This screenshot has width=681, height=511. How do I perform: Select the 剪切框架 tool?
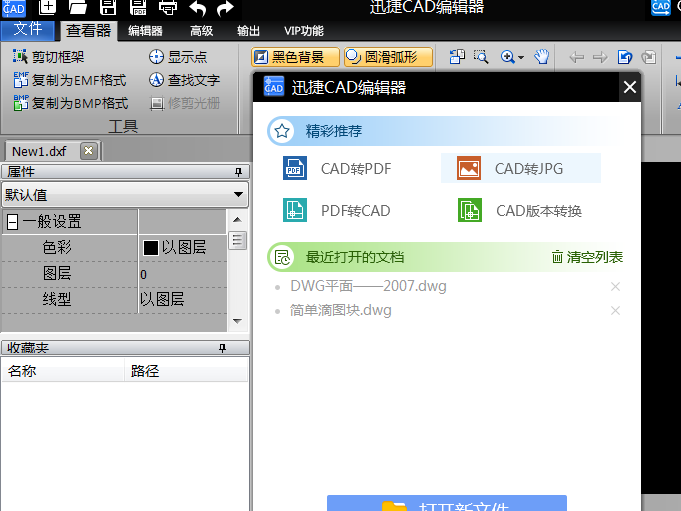pos(48,56)
